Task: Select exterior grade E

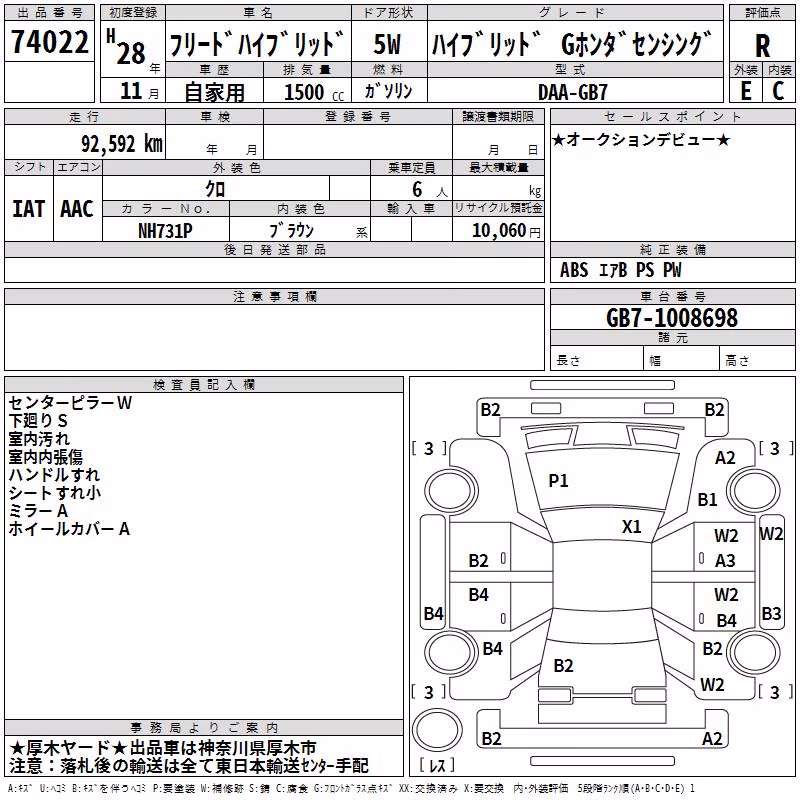Action: click(x=746, y=91)
